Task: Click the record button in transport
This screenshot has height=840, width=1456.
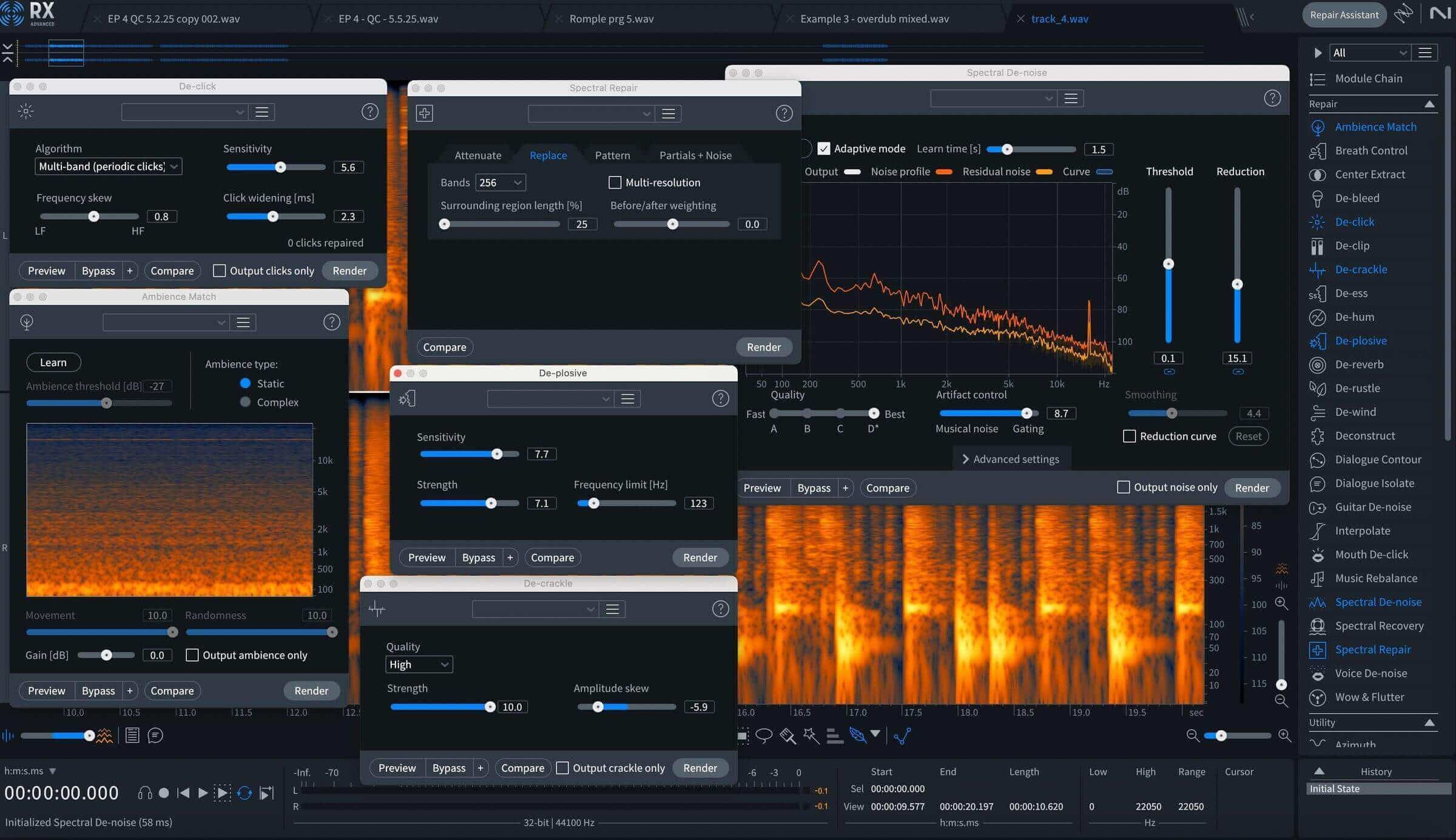Action: (x=163, y=793)
